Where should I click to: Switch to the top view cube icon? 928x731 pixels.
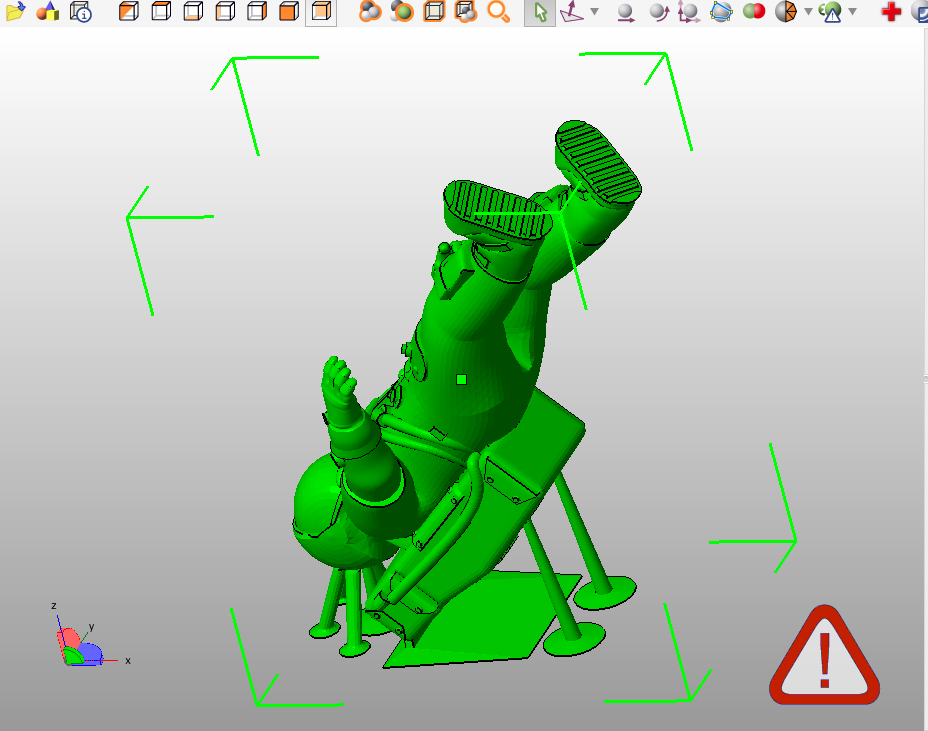(161, 11)
